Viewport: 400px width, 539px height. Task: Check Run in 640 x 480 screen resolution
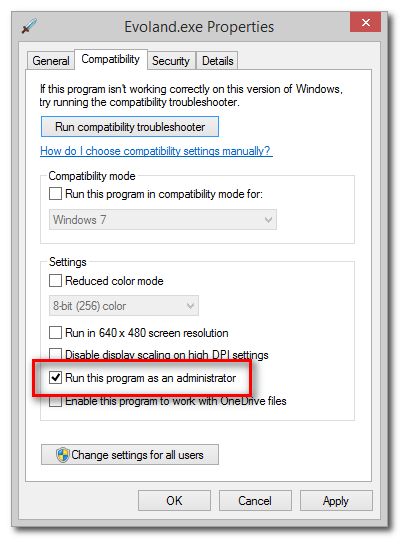[x=55, y=333]
